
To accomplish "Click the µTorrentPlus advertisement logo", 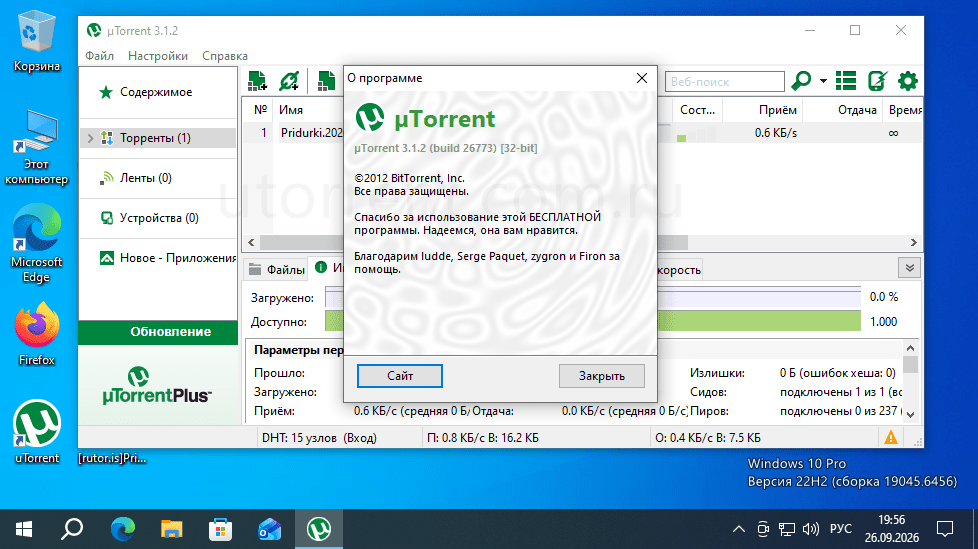I will tap(157, 386).
